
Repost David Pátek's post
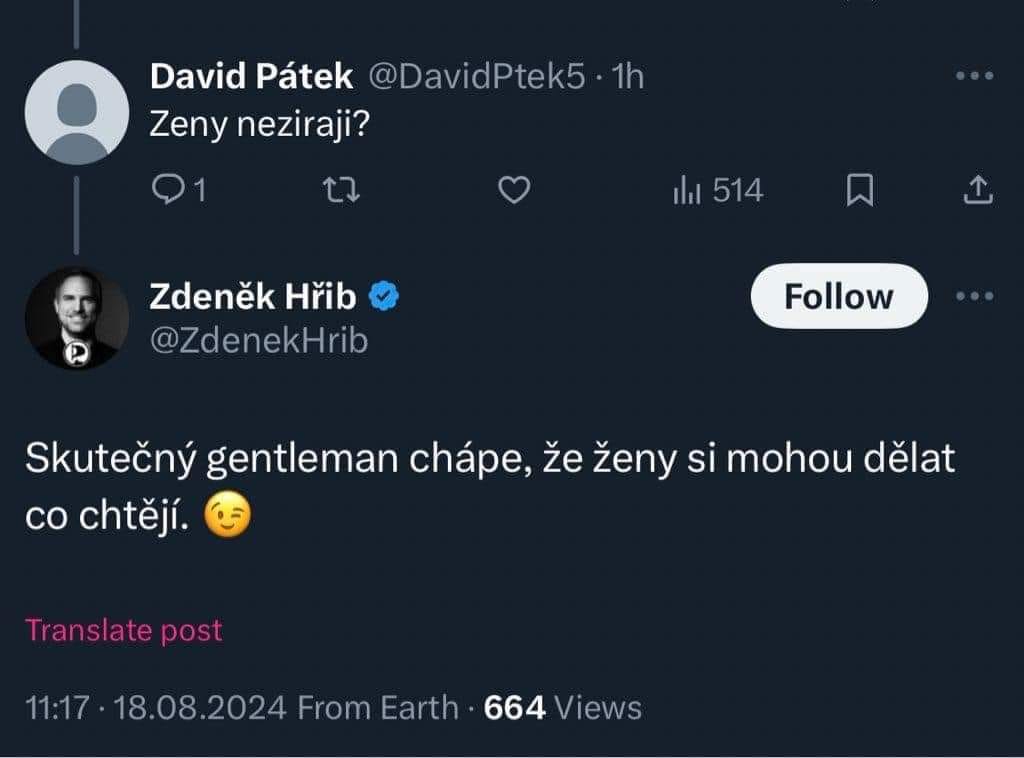click(x=346, y=189)
